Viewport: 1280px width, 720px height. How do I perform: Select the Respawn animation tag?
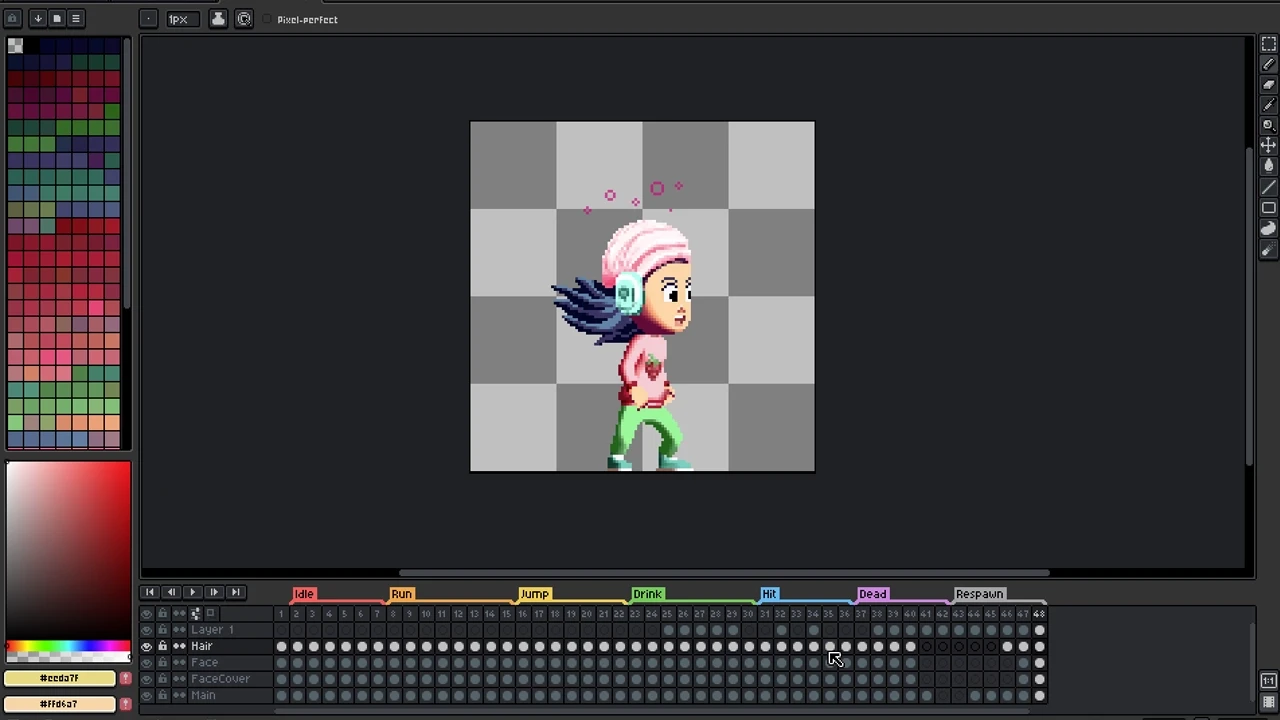click(x=979, y=594)
